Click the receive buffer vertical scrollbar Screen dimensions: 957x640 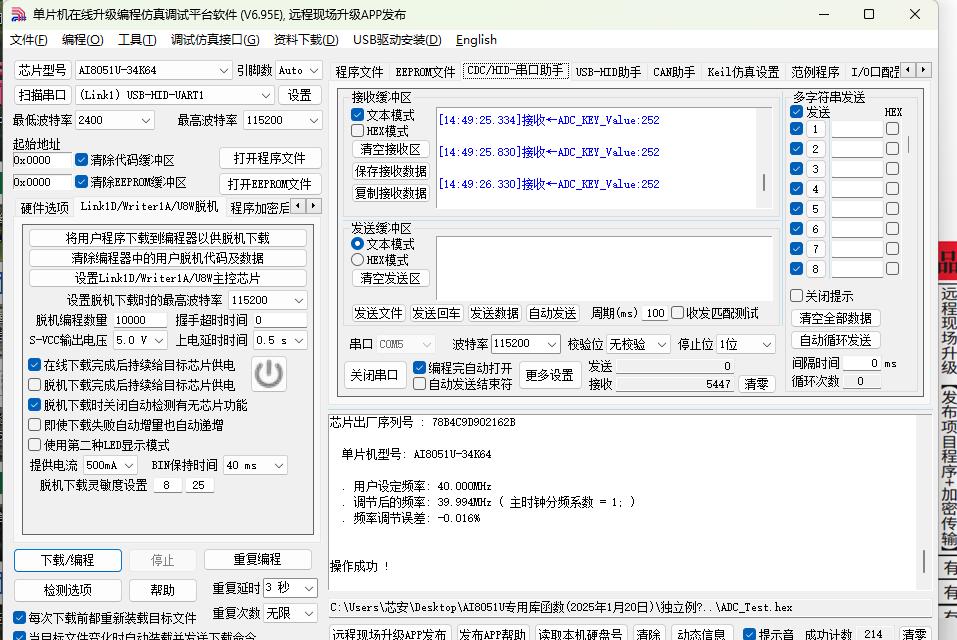pos(765,182)
